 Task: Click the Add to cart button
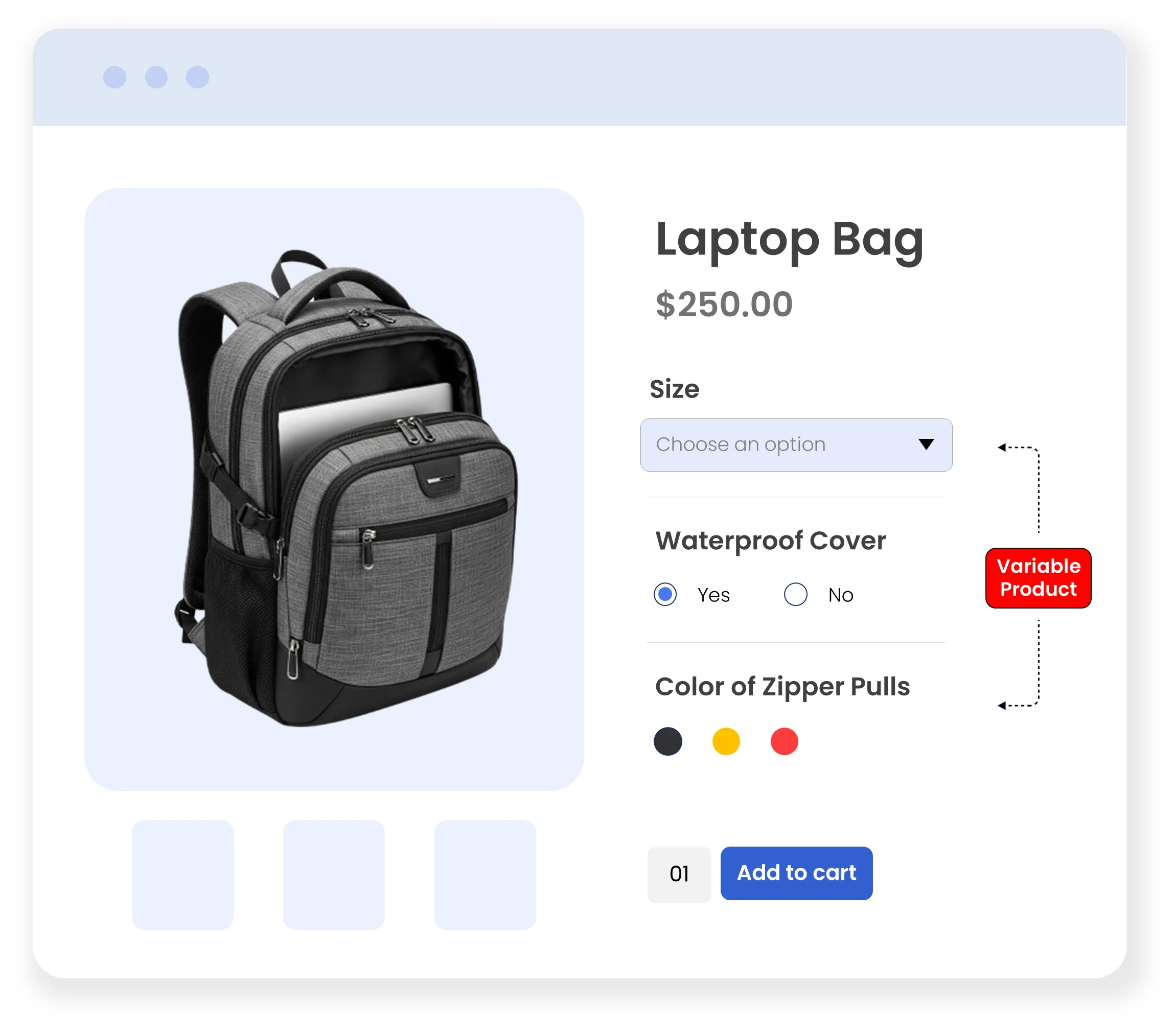(x=796, y=873)
